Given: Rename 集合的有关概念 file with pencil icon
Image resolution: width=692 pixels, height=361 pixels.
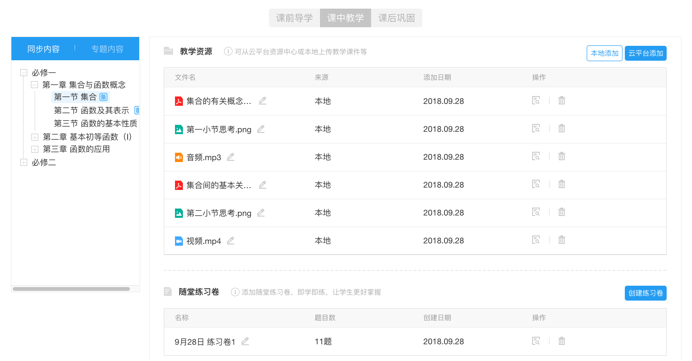Looking at the screenshot, I should coord(263,101).
